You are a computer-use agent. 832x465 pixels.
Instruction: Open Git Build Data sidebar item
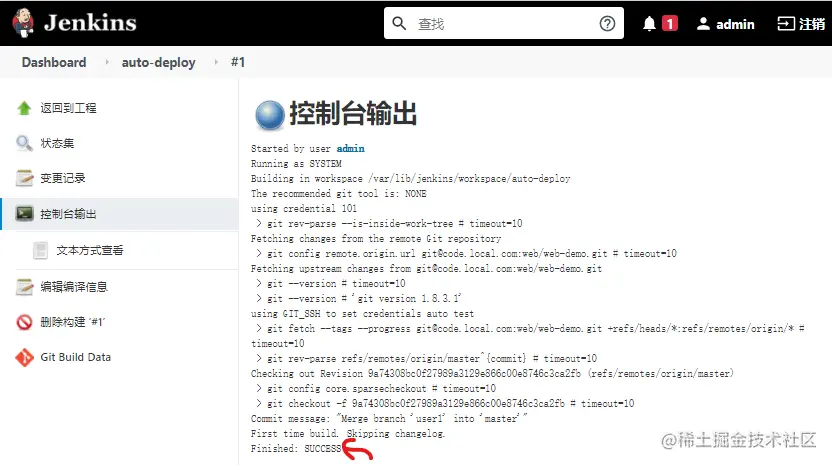pyautogui.click(x=75, y=357)
